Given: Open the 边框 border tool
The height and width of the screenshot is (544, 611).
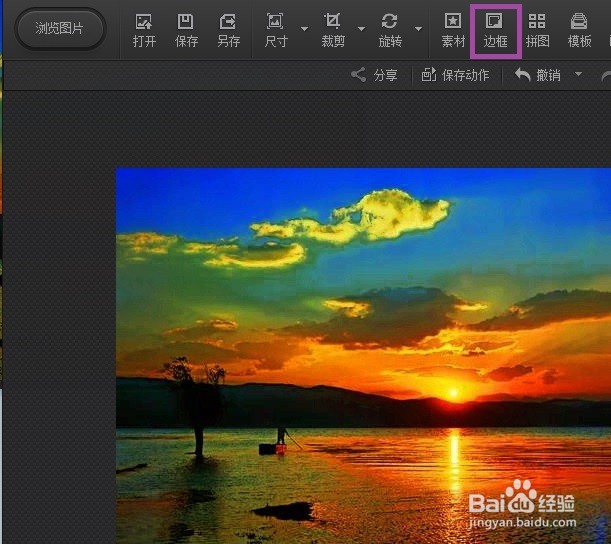Looking at the screenshot, I should [495, 30].
